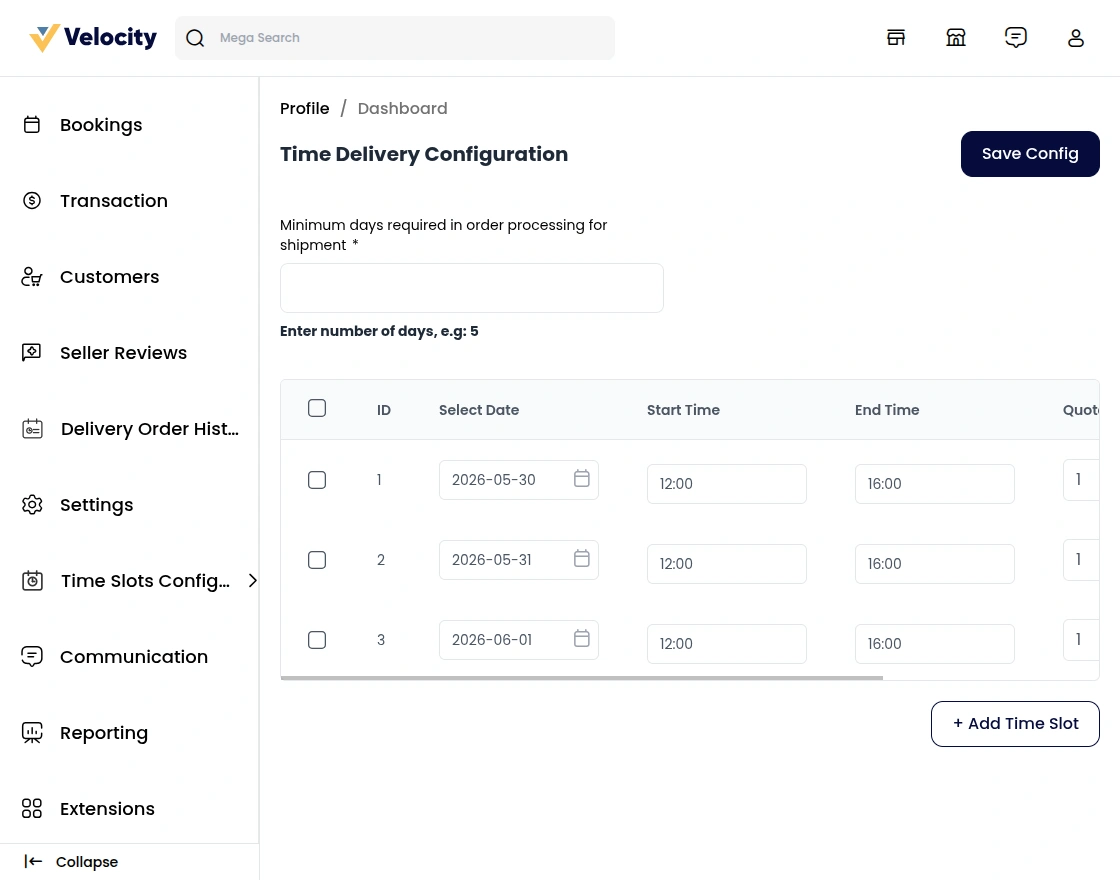Image resolution: width=1120 pixels, height=880 pixels.
Task: Focus the minimum days input field
Action: (x=471, y=288)
